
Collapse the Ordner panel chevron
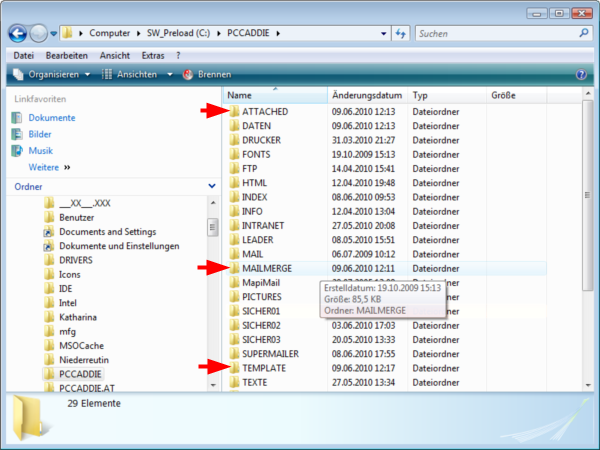(x=212, y=186)
